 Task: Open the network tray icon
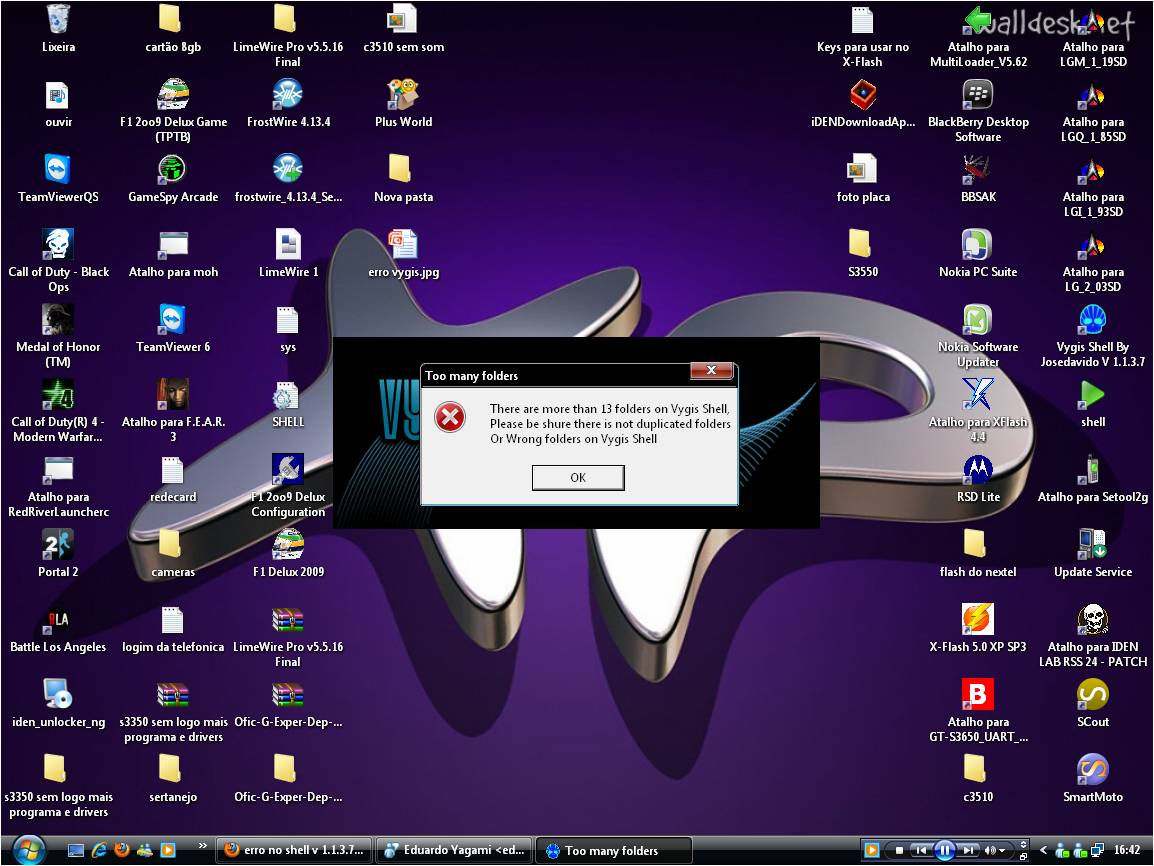click(x=1097, y=850)
